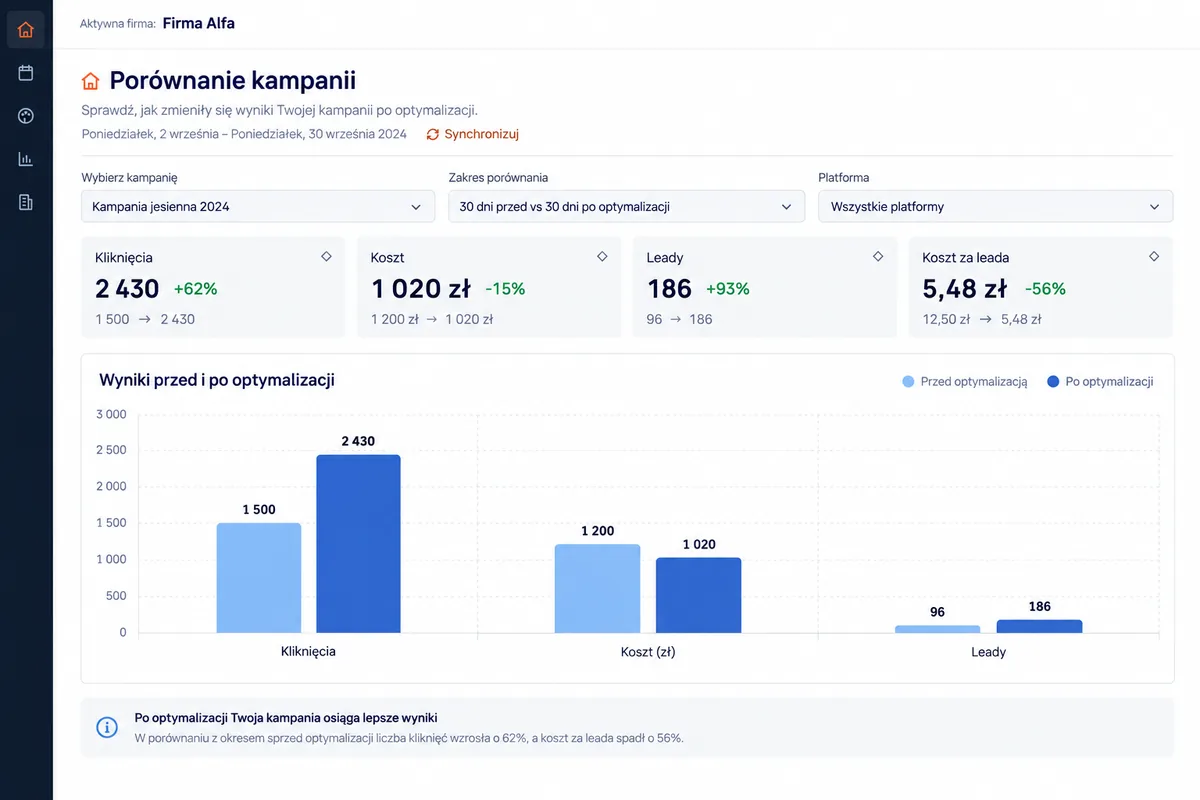Click the Wybierz kampanię field label
The image size is (1200, 800).
tap(129, 178)
